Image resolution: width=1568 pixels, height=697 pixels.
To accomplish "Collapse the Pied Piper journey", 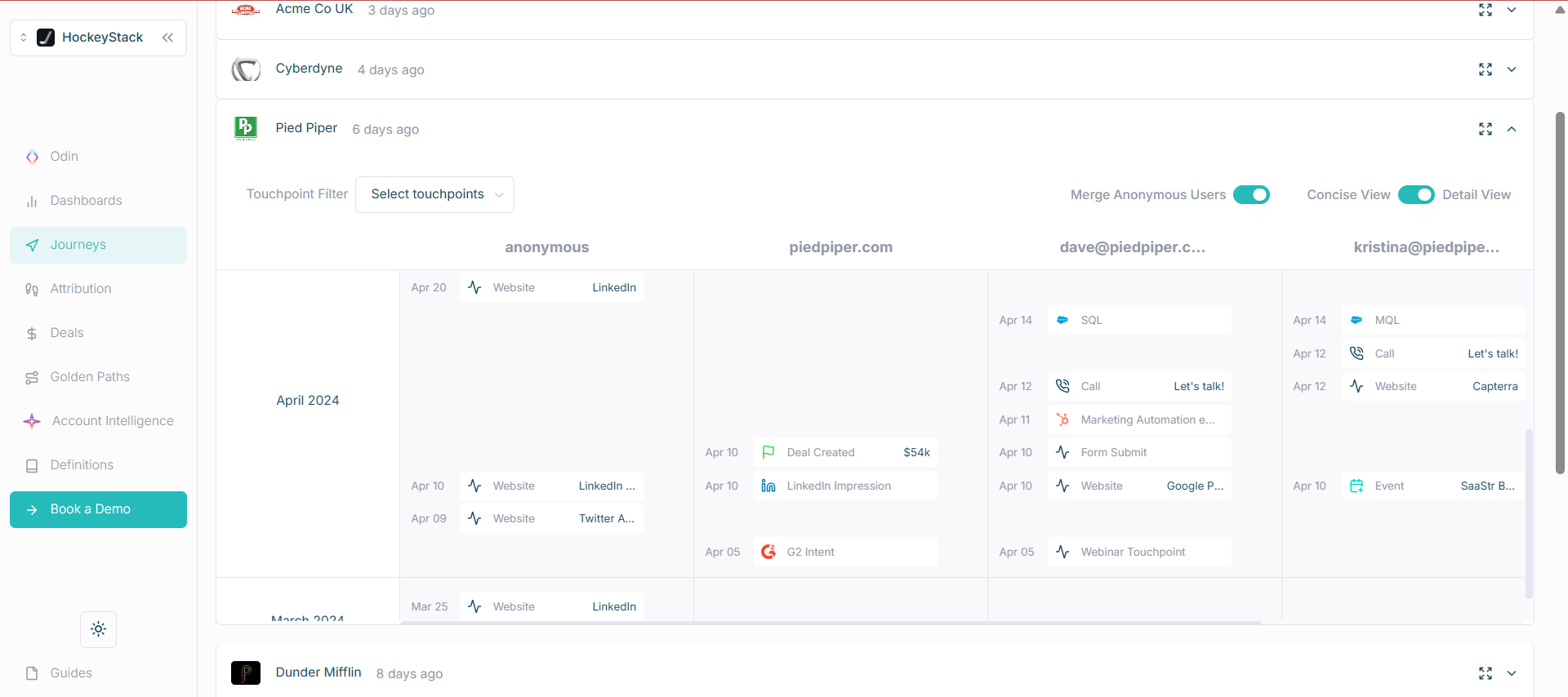I will [x=1512, y=129].
